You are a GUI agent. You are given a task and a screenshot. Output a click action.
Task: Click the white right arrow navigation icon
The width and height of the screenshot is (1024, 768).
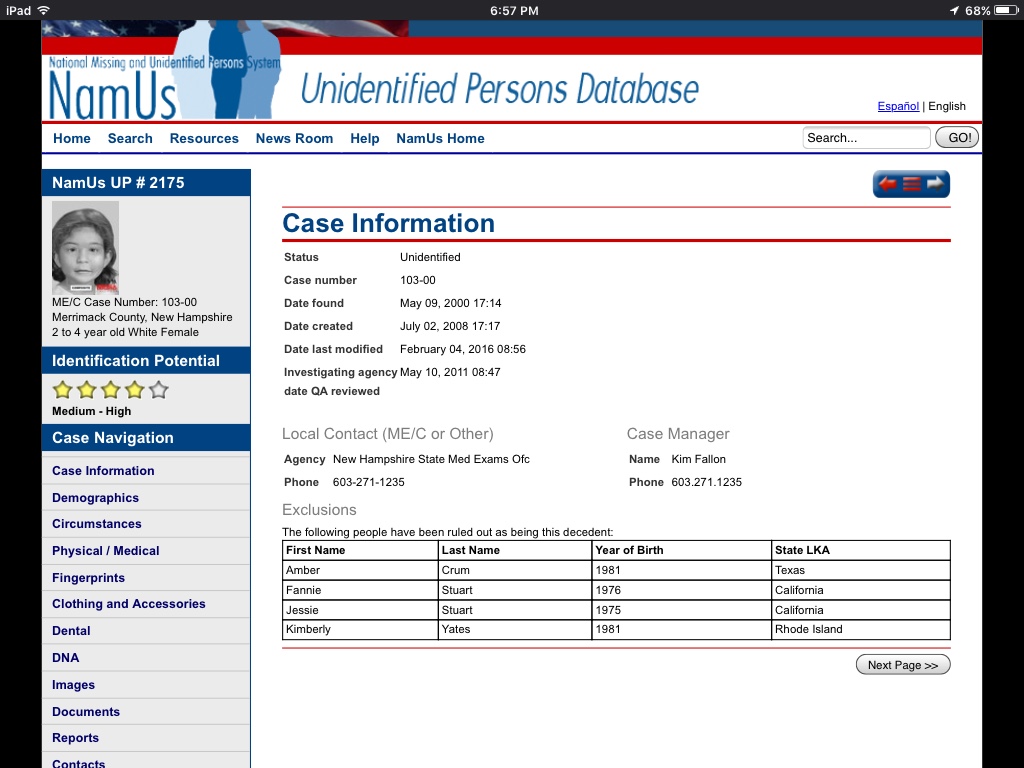tap(935, 184)
